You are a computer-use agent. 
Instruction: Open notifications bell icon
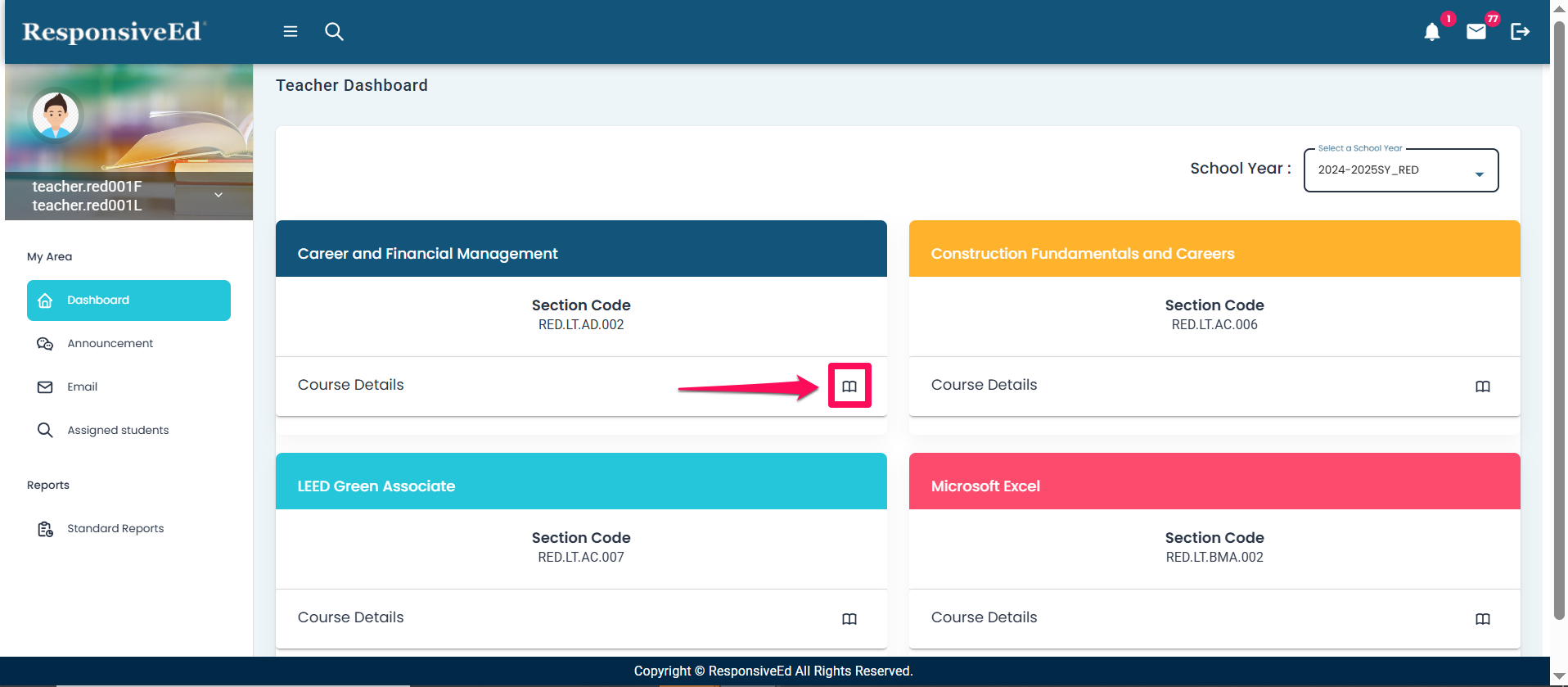1431,32
